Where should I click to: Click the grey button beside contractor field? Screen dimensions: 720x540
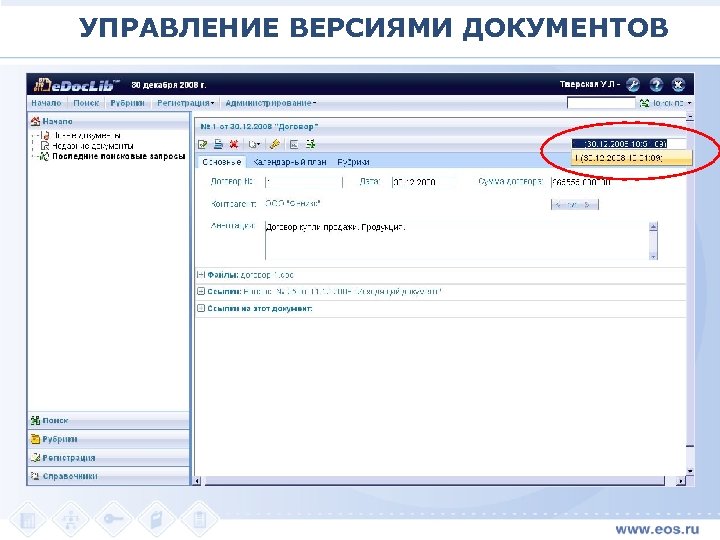click(575, 204)
